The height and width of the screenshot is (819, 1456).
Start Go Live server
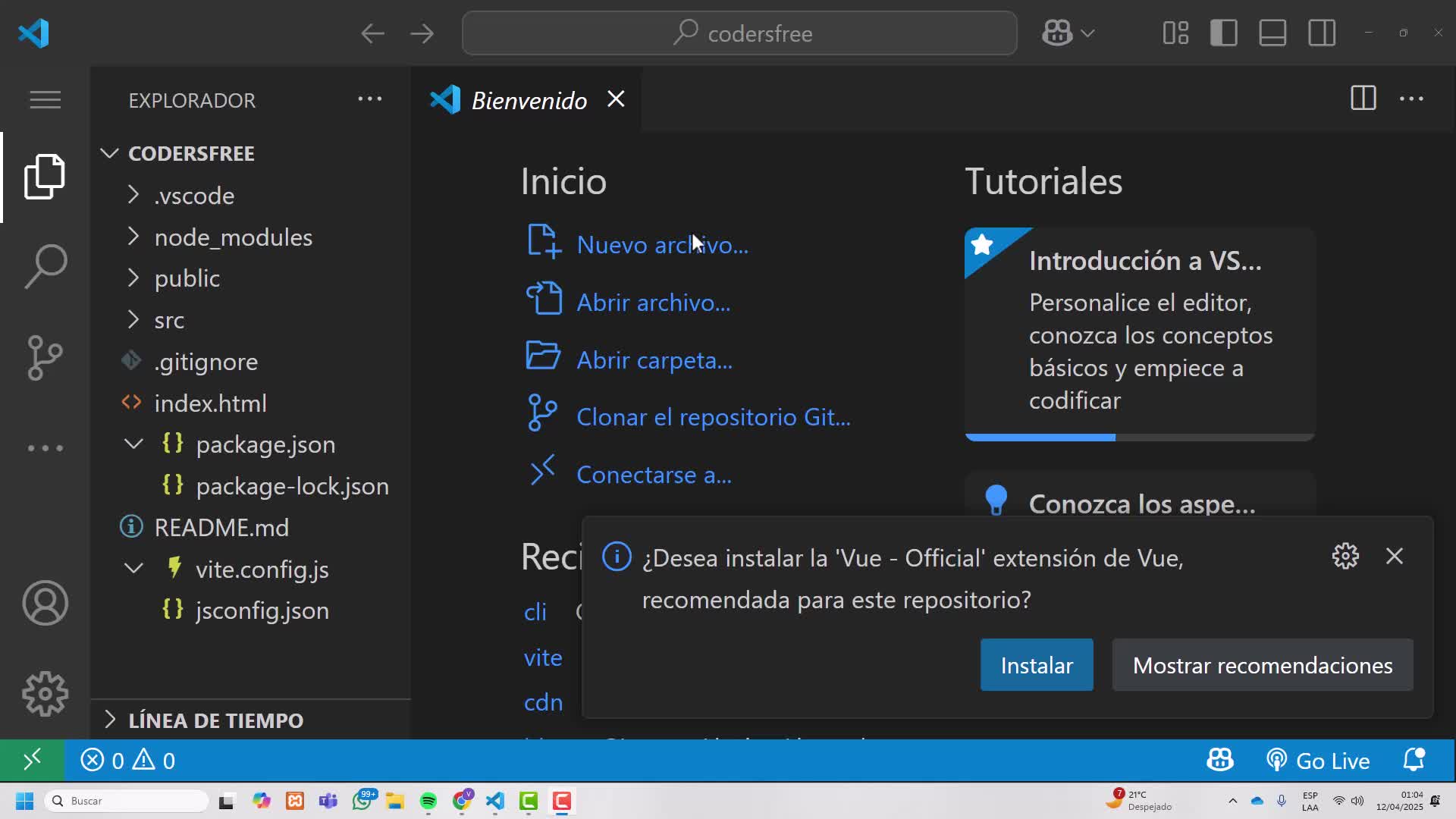(1318, 761)
